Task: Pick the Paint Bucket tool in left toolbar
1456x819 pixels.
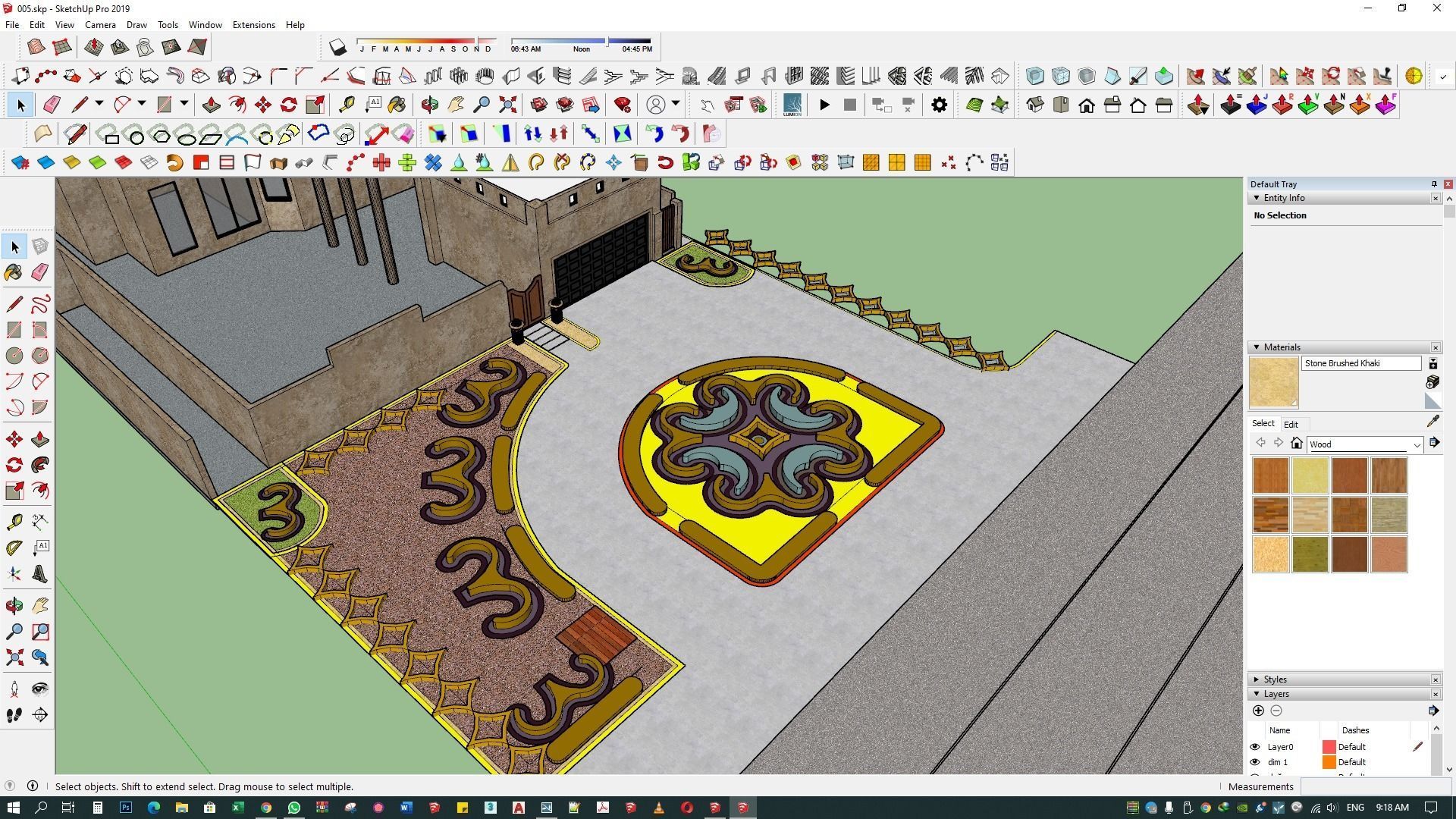Action: [14, 272]
